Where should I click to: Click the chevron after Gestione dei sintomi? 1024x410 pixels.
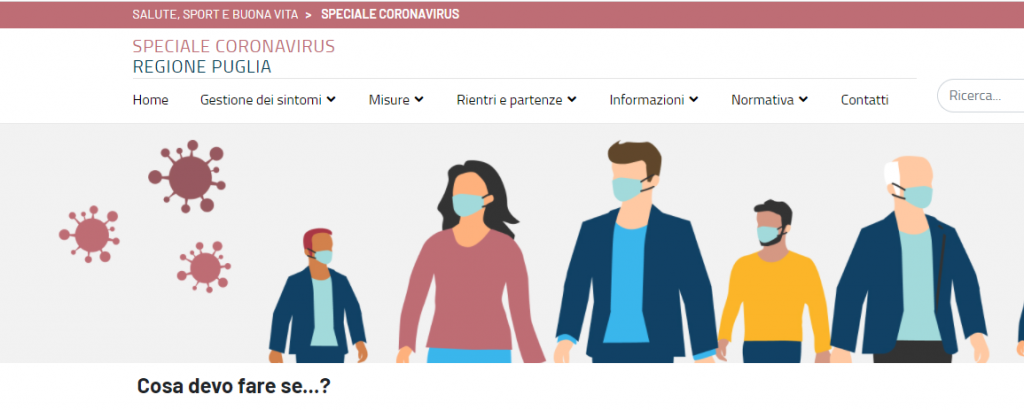click(331, 100)
